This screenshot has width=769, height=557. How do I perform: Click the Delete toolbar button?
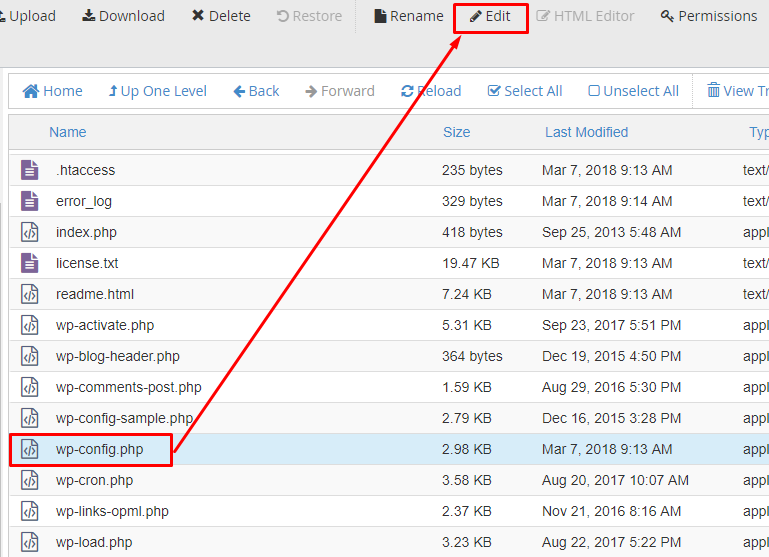pyautogui.click(x=221, y=16)
